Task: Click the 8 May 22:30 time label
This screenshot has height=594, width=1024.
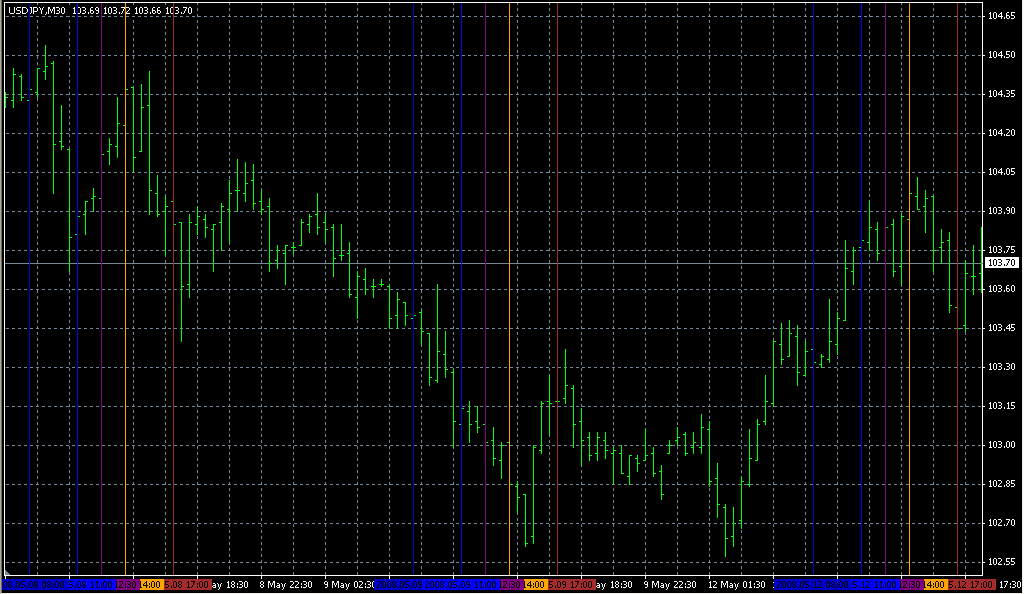Action: (x=286, y=584)
